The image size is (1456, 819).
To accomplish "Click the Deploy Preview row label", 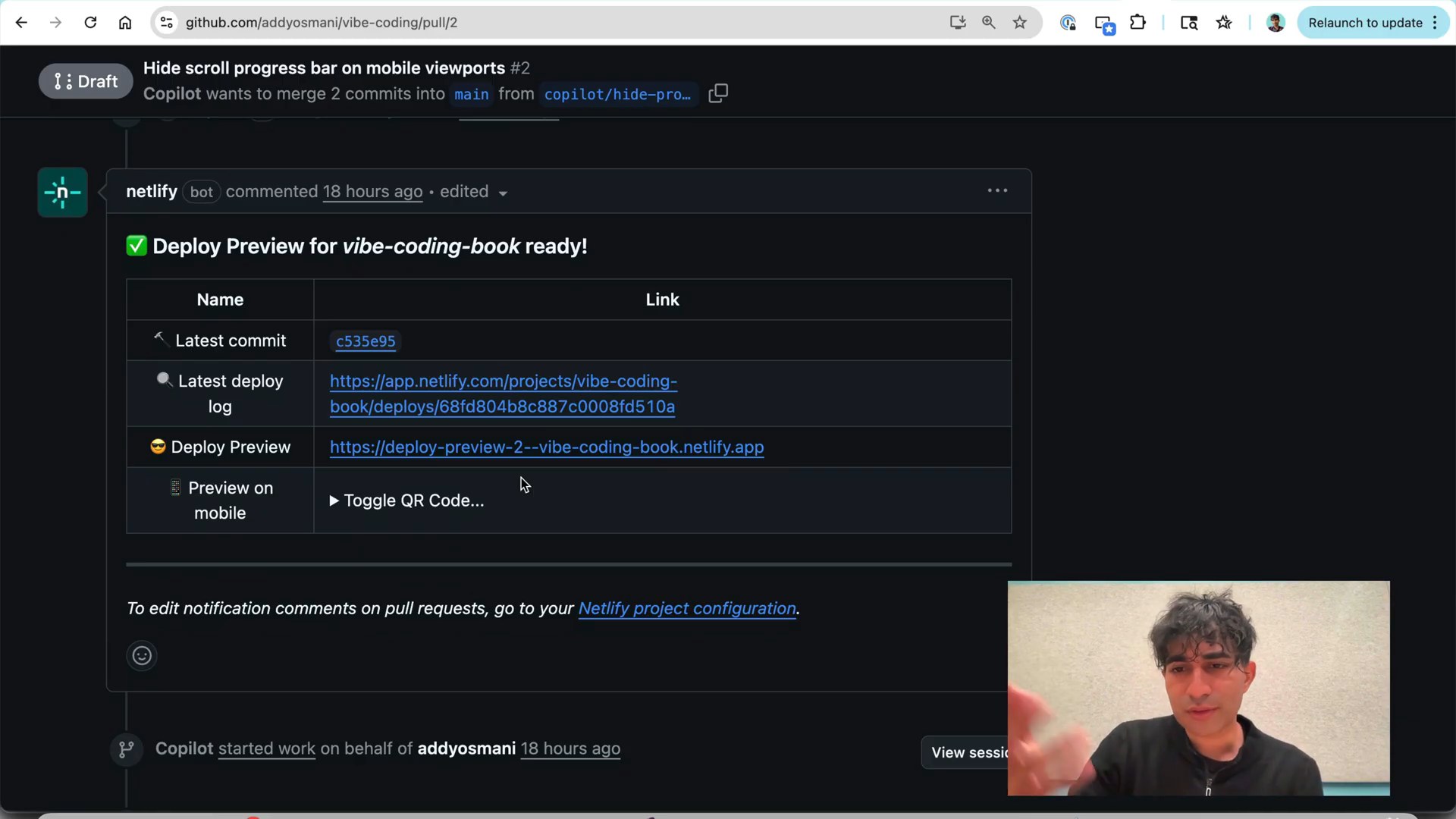I will point(220,447).
